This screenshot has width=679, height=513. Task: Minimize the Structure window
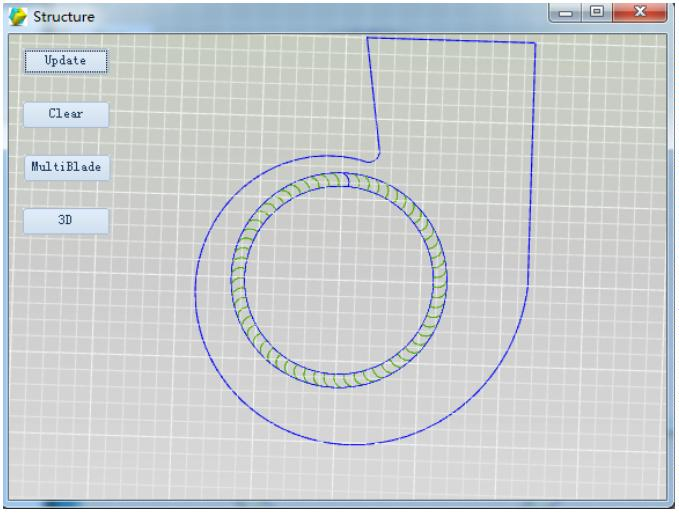click(565, 13)
